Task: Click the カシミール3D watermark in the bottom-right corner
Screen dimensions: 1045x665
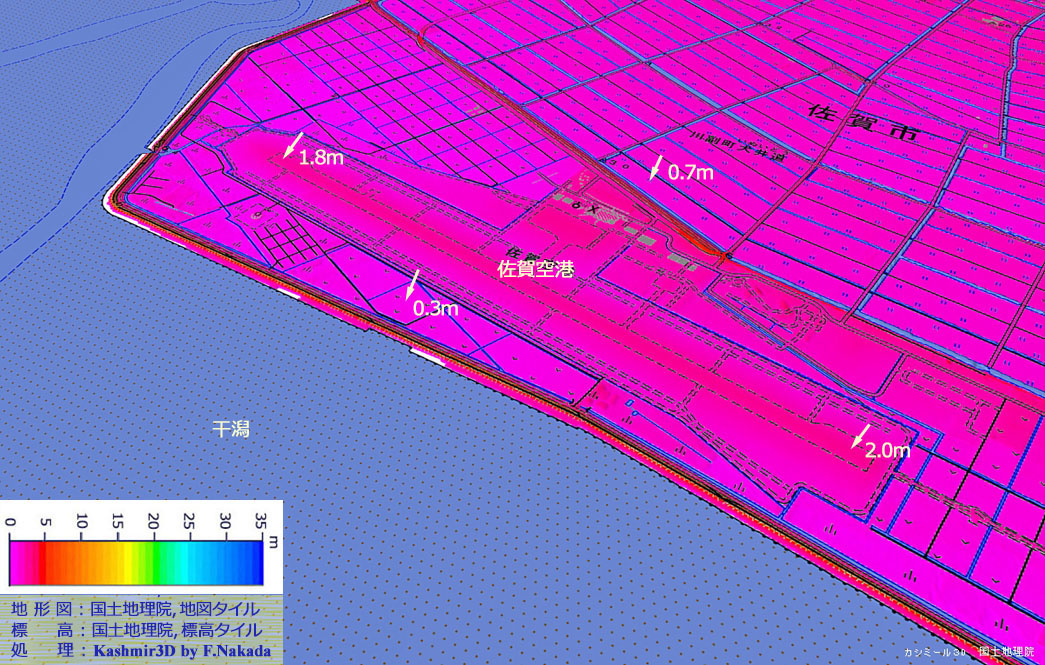Action: [935, 651]
